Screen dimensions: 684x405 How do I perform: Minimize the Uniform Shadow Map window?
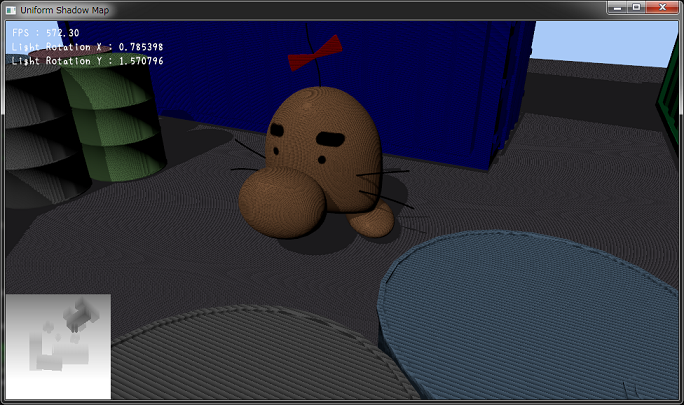tap(616, 8)
